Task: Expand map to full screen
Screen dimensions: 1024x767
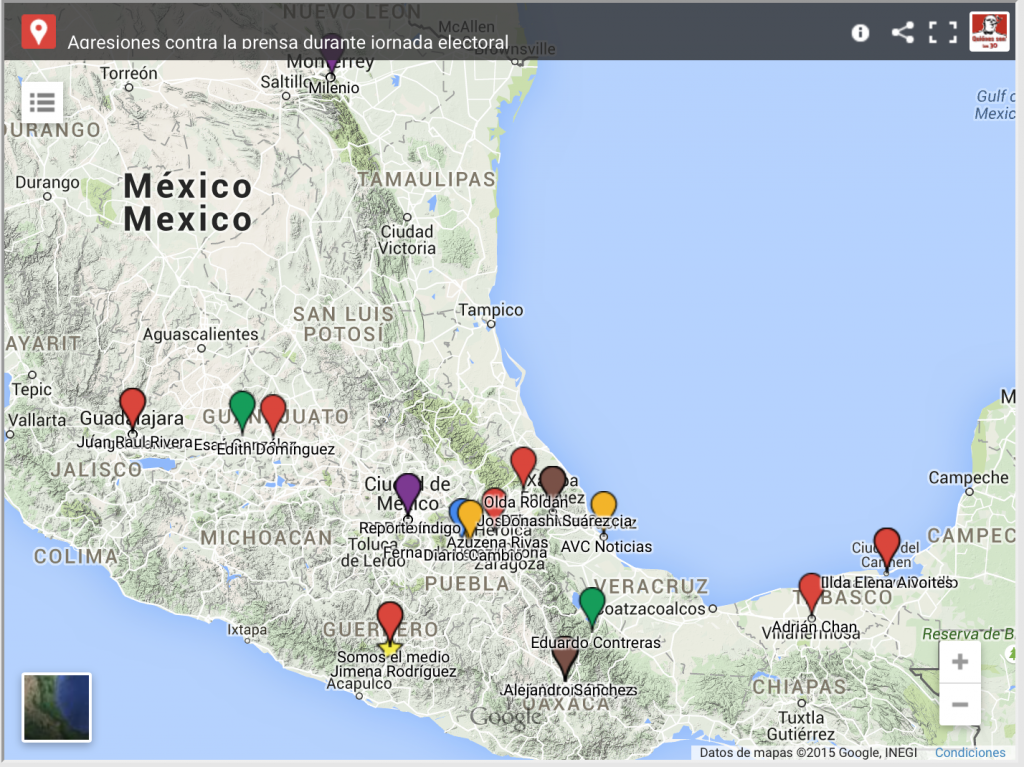Action: tap(942, 33)
